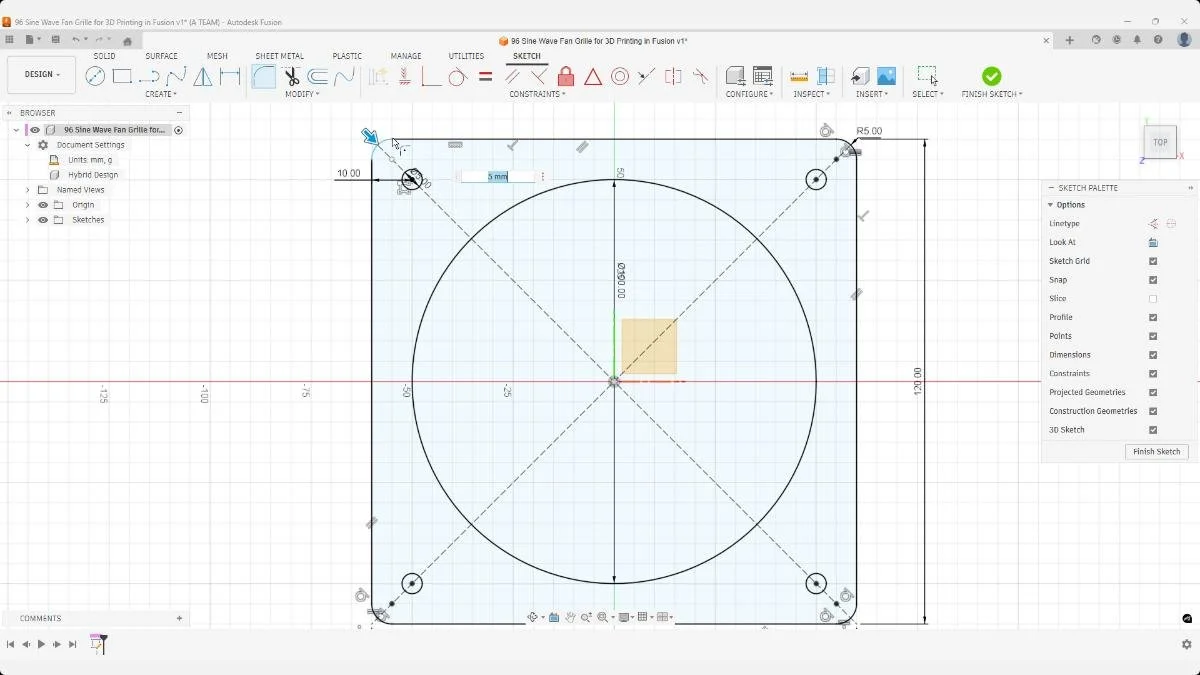Open the SOLID ribbon tab
The width and height of the screenshot is (1200, 675).
tap(104, 56)
